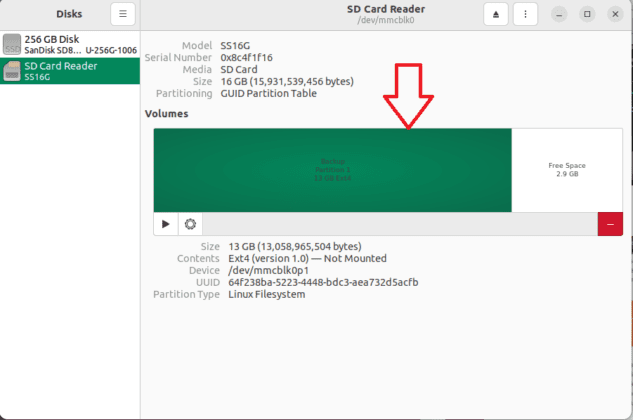Viewport: 633px width, 420px height.
Task: Open the Disks application hamburger menu
Action: [122, 14]
